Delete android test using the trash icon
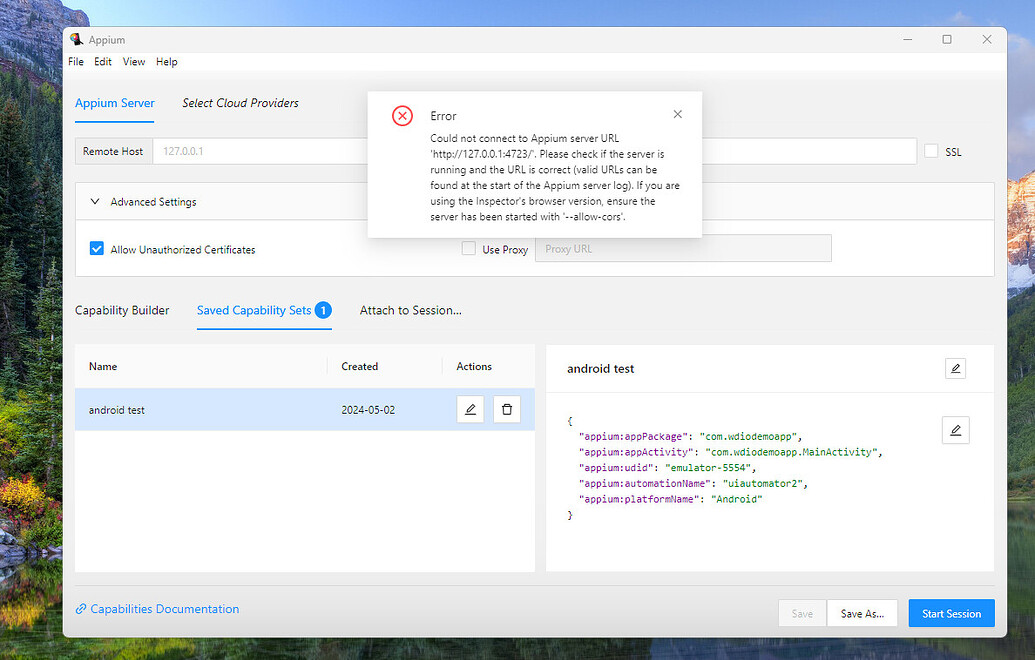Viewport: 1035px width, 660px height. 507,409
